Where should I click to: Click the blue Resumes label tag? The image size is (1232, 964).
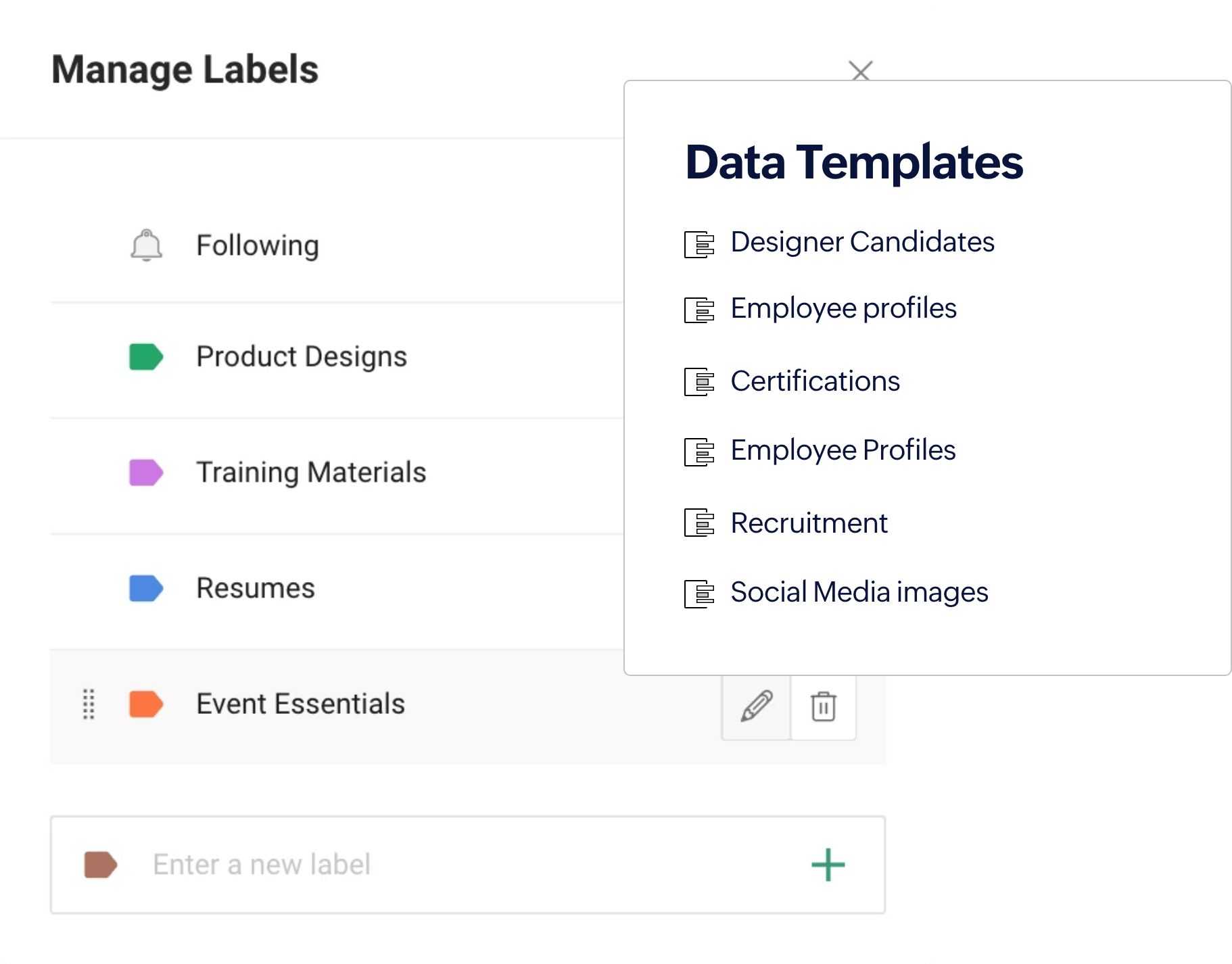(x=146, y=588)
